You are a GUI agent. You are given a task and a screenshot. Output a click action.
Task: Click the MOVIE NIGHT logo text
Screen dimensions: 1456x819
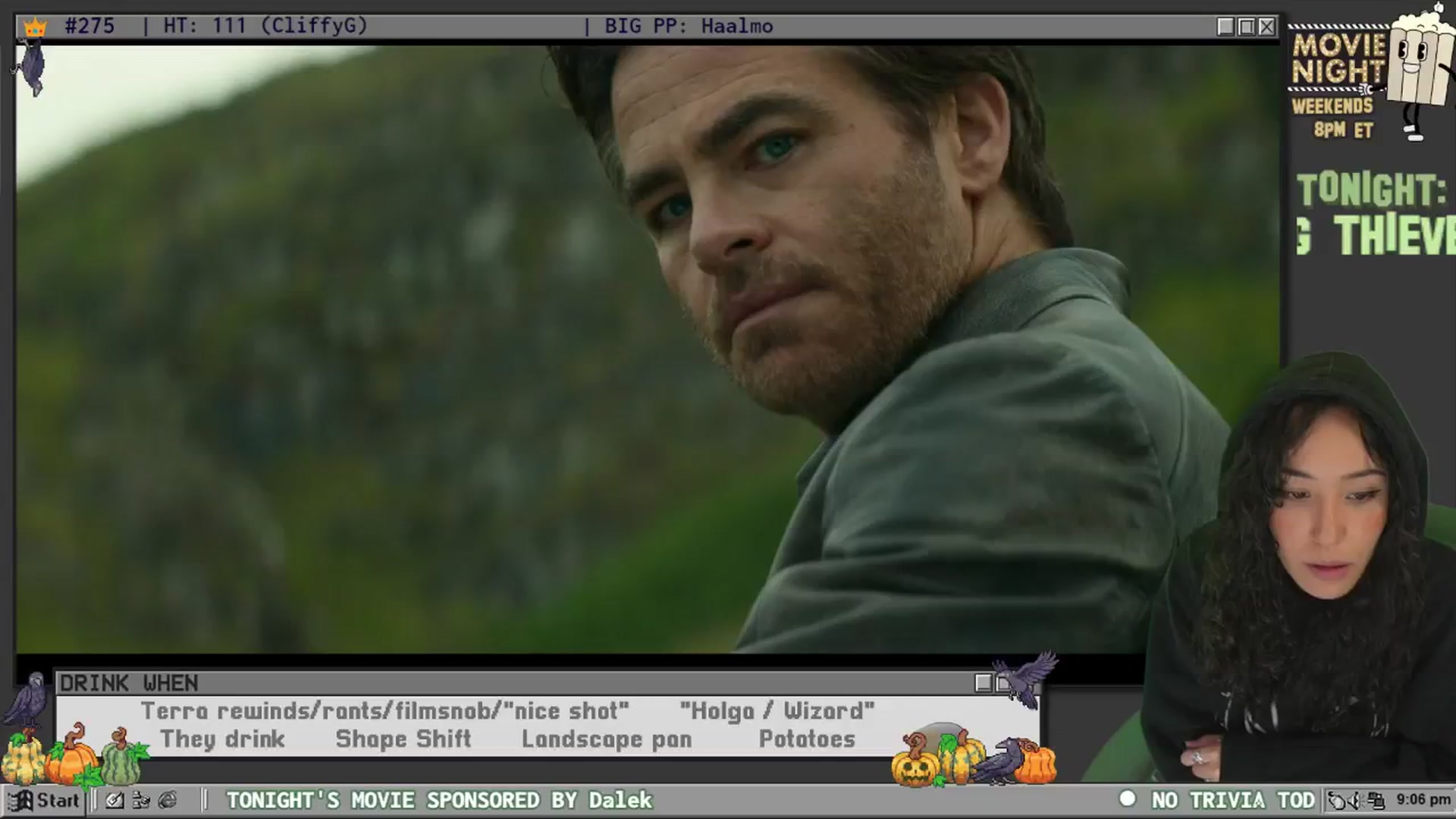(1338, 58)
